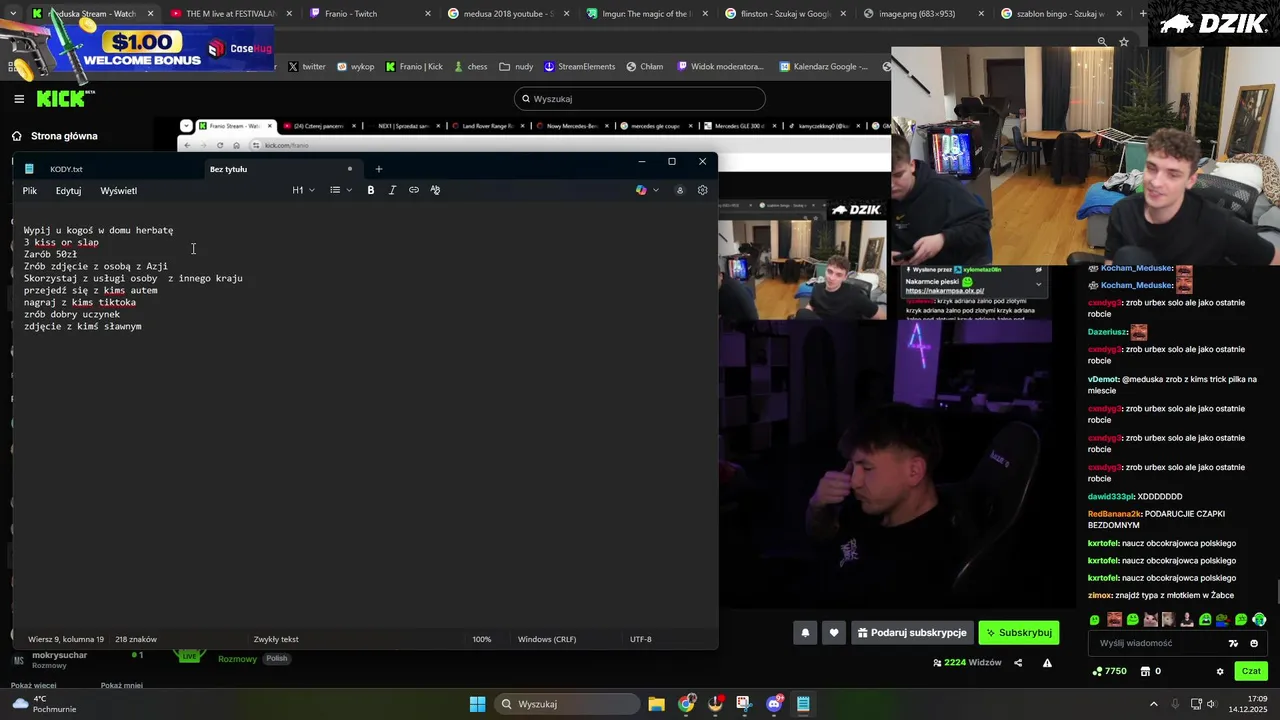Image resolution: width=1280 pixels, height=720 pixels.
Task: Change Windows (CRLF) line ending
Action: click(547, 639)
